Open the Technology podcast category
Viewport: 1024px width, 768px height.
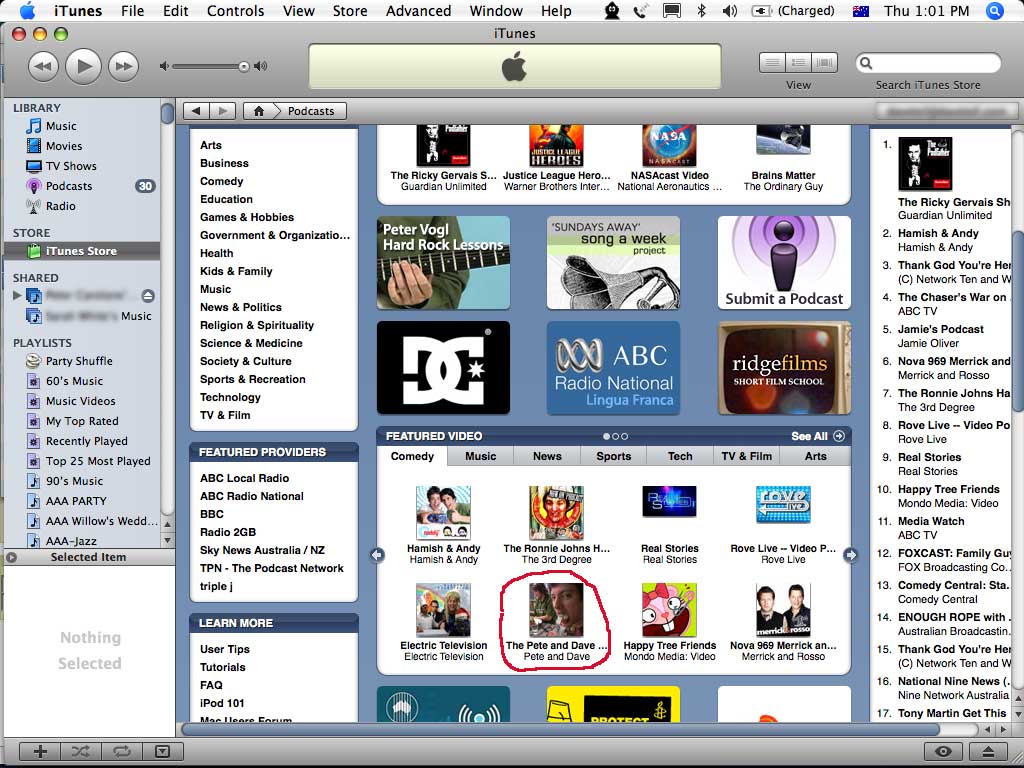click(x=230, y=397)
